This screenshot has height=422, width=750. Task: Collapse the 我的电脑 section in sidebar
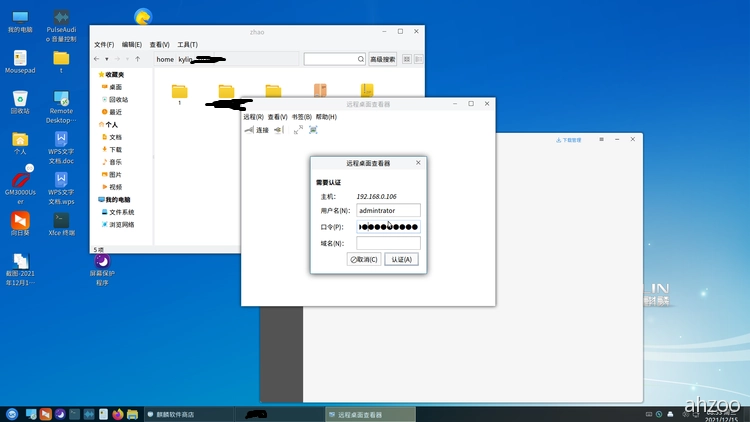pyautogui.click(x=114, y=200)
